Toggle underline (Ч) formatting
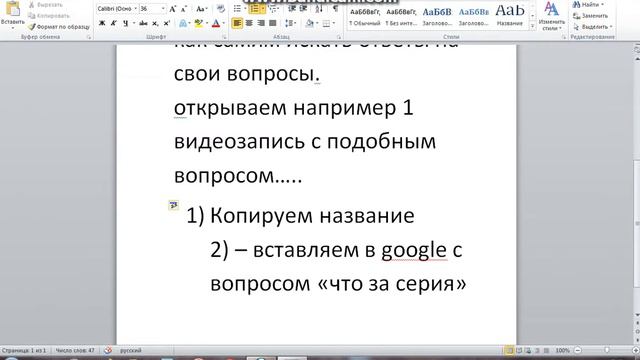Screen dimensions: 640x360 (x=125, y=24)
